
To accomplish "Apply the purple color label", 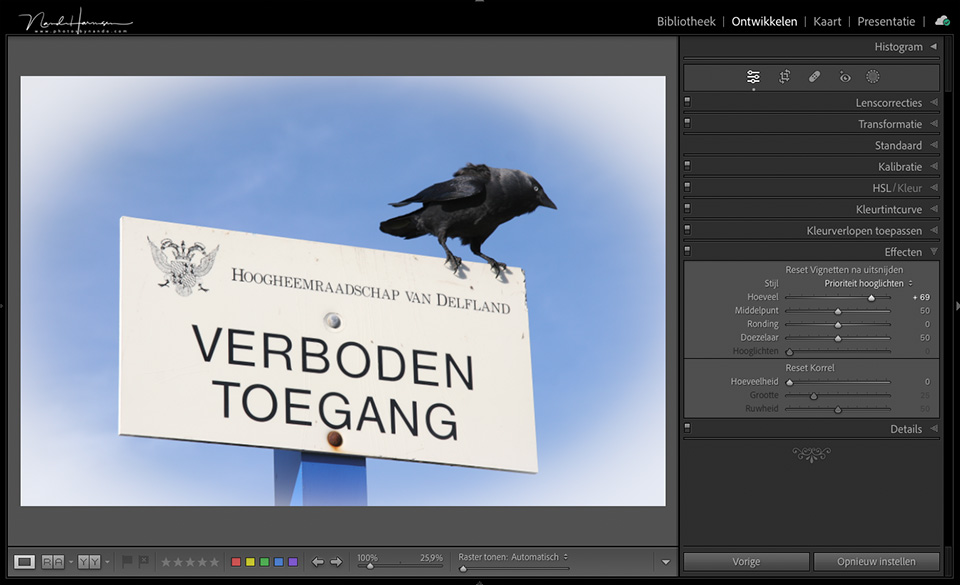I will coord(293,562).
